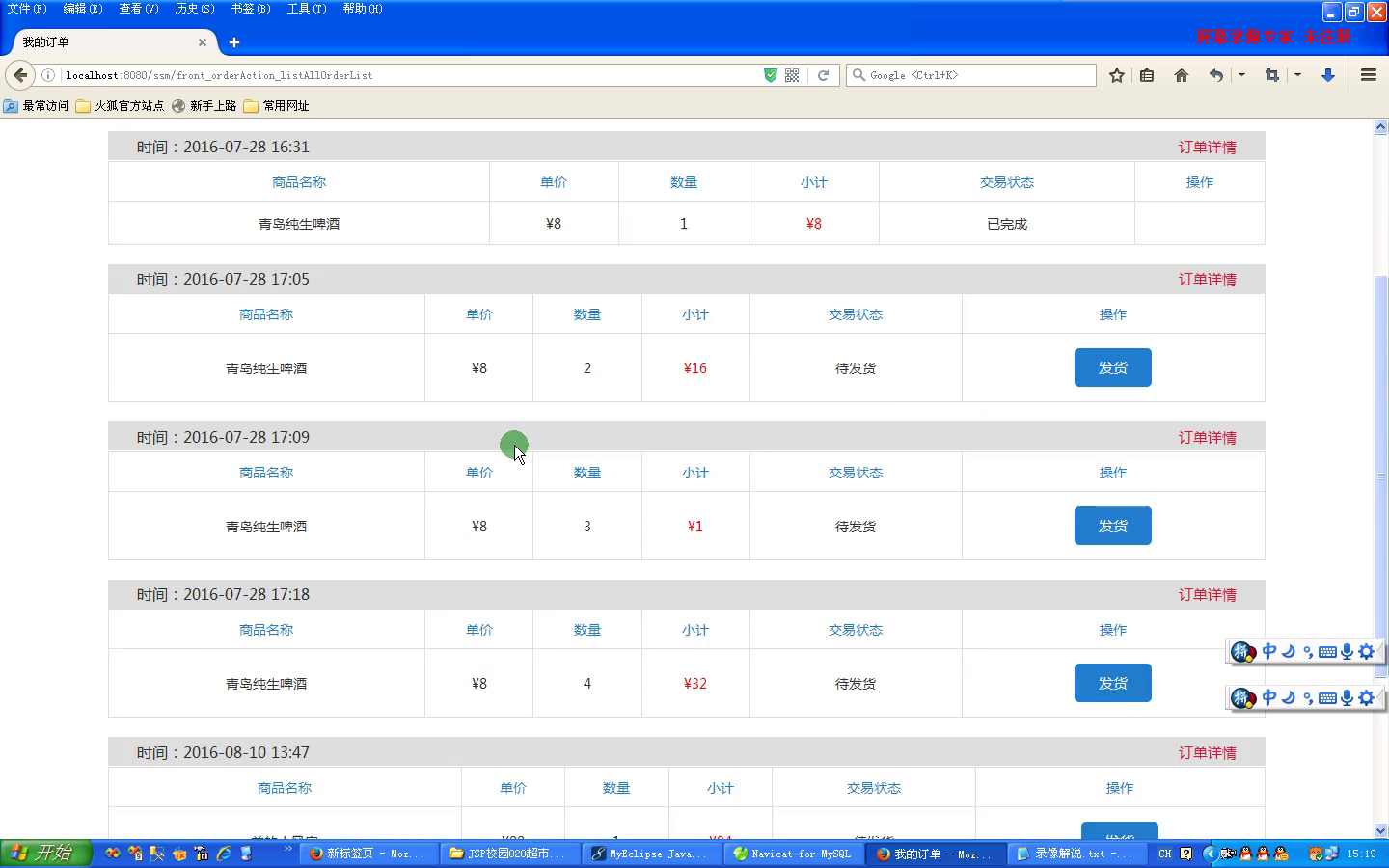
Task: Click the ¥32 subtotal value
Action: coord(695,684)
